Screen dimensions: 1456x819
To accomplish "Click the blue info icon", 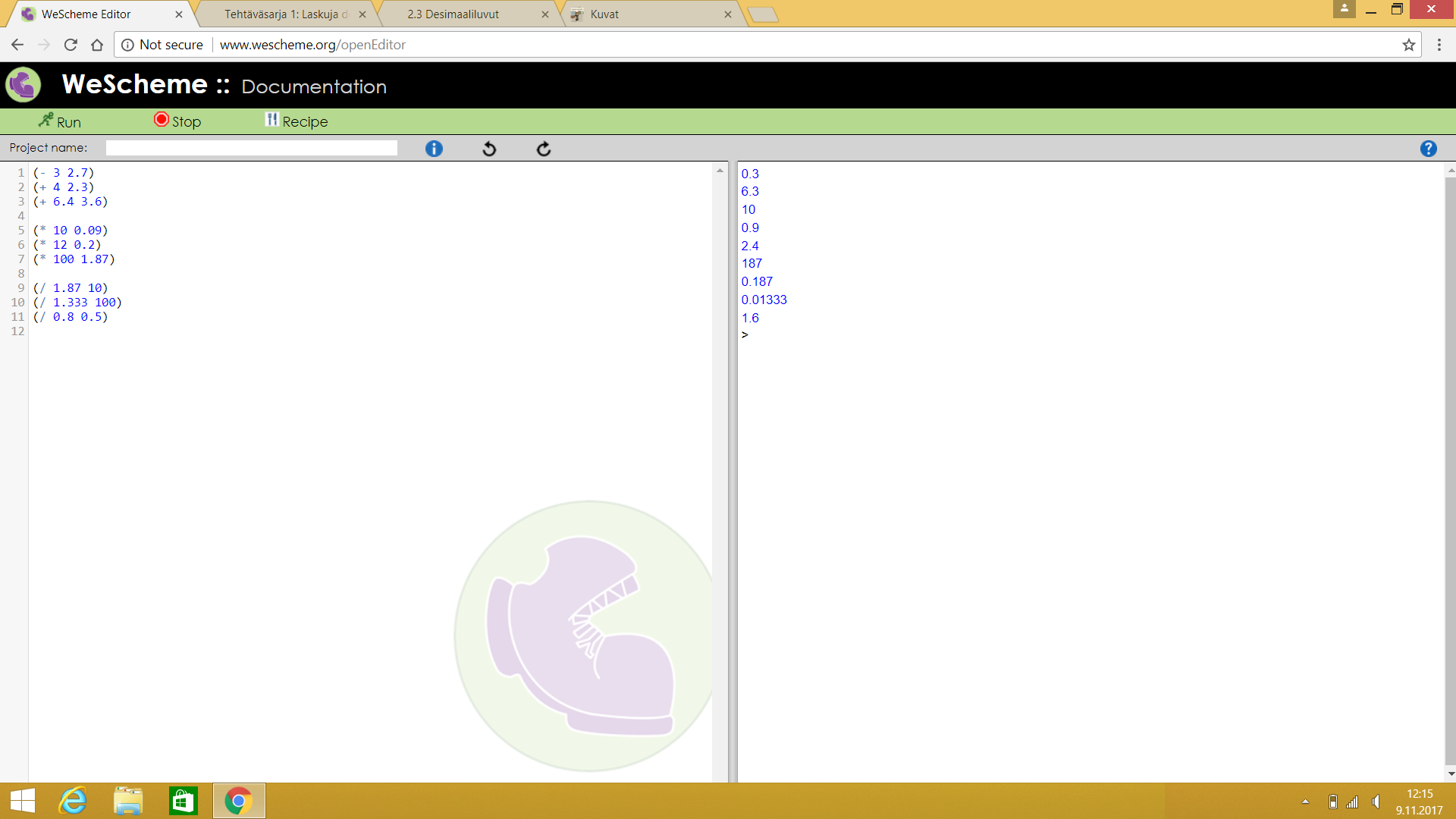I will [434, 149].
